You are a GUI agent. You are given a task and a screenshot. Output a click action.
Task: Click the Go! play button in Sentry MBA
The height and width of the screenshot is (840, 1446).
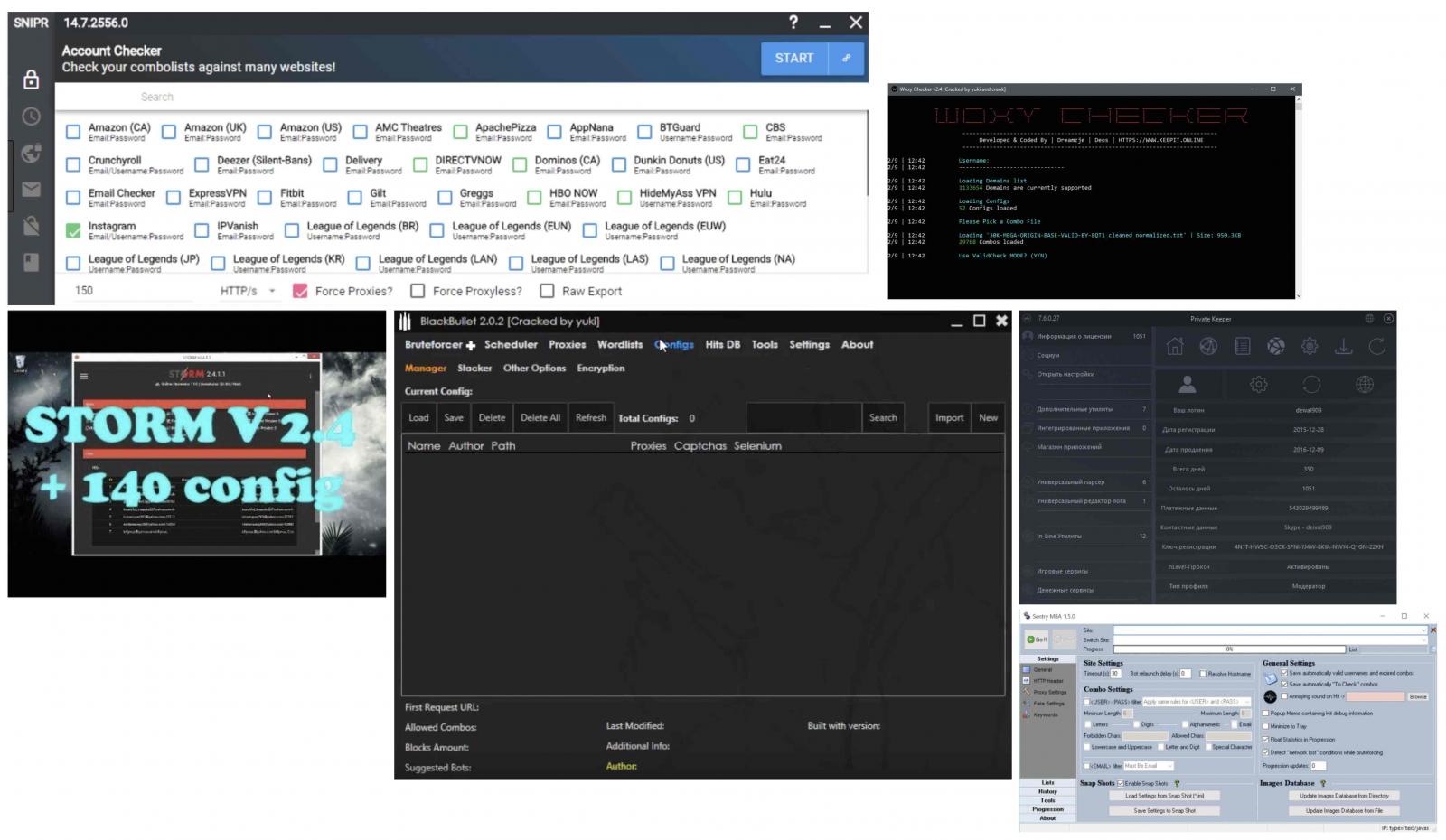click(1037, 639)
